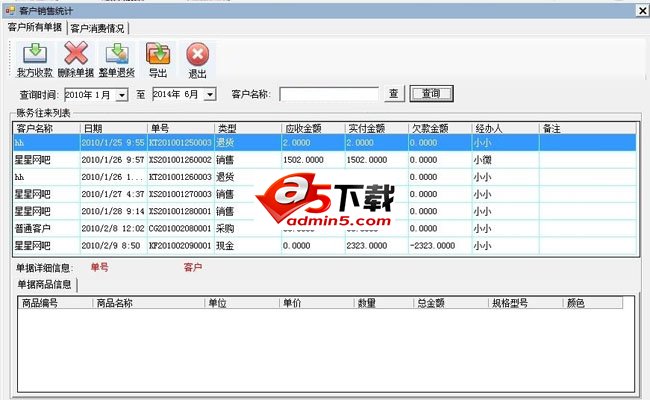
Task: Select row with order XF201002090001
Action: click(x=325, y=246)
